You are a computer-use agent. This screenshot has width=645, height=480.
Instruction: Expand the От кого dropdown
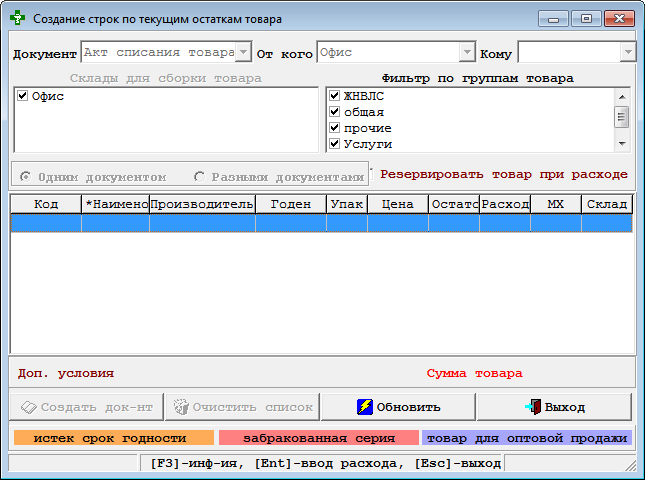coord(467,52)
